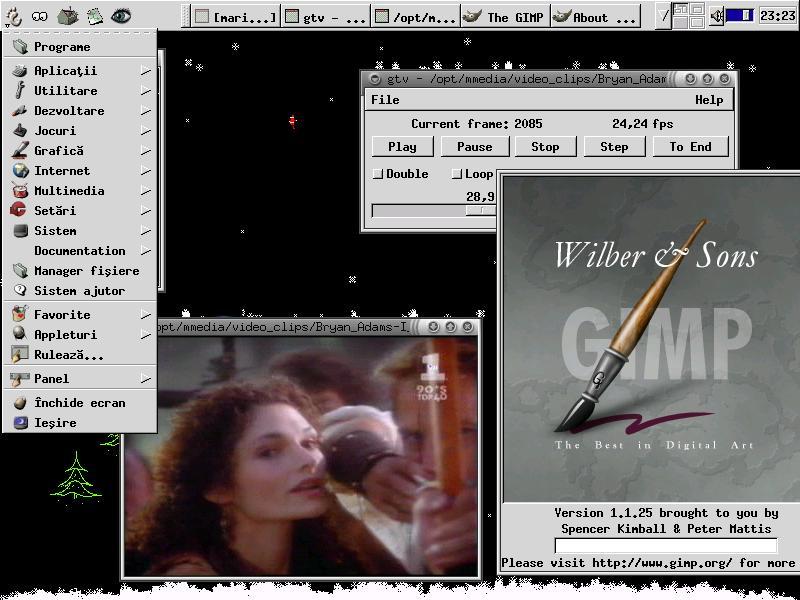Click the eye icon on the panel
This screenshot has width=800, height=600.
pos(120,15)
